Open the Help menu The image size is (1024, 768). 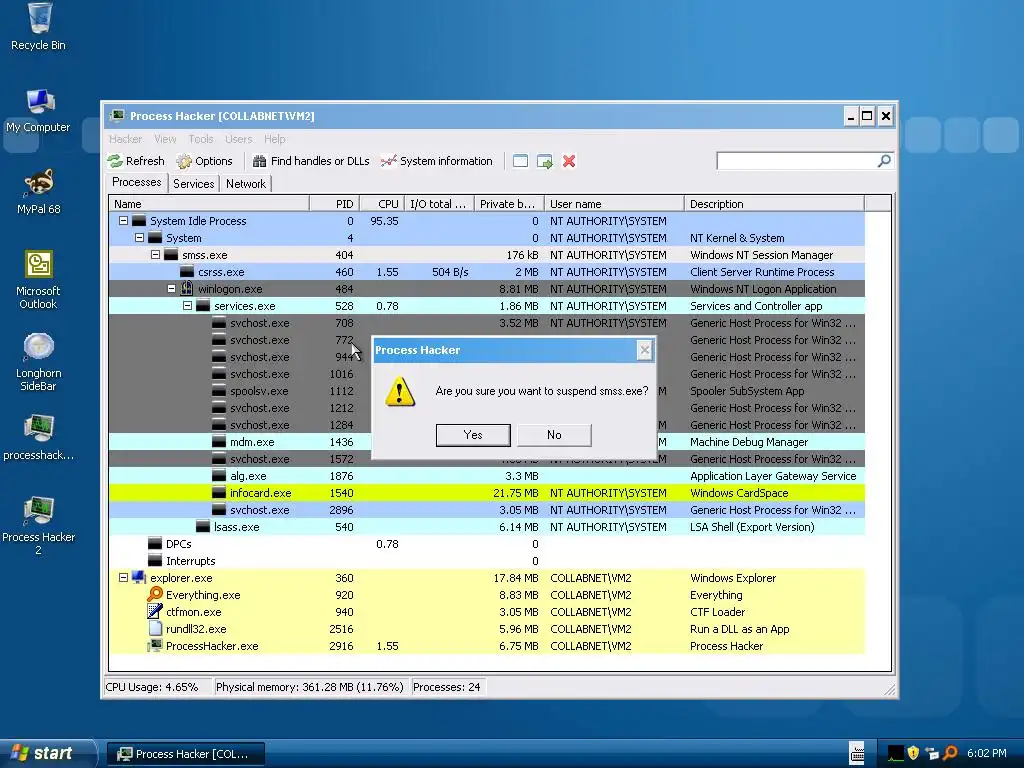click(x=274, y=139)
